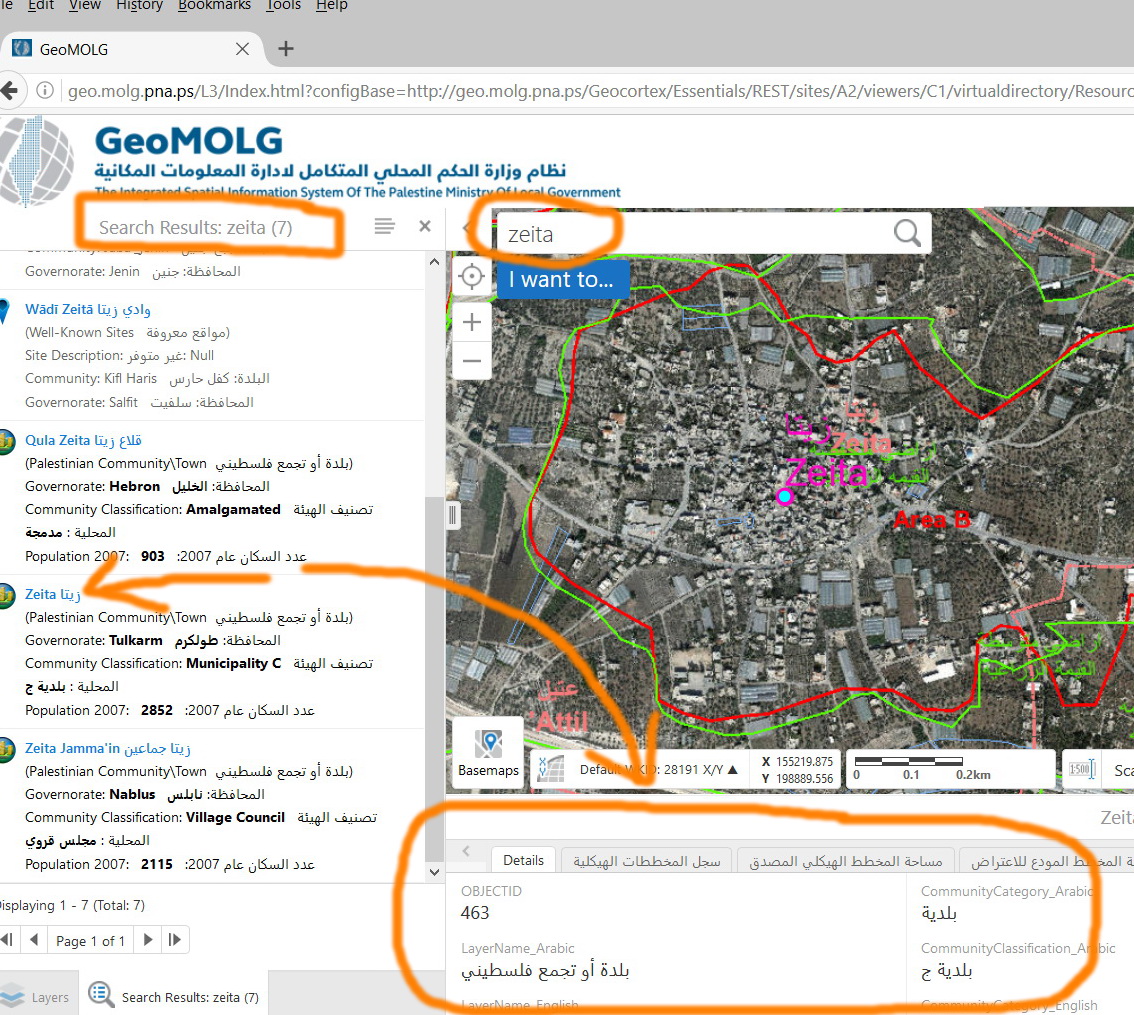The height and width of the screenshot is (1015, 1134).
Task: Click the GeoMOLG globe logo
Action: 35,161
